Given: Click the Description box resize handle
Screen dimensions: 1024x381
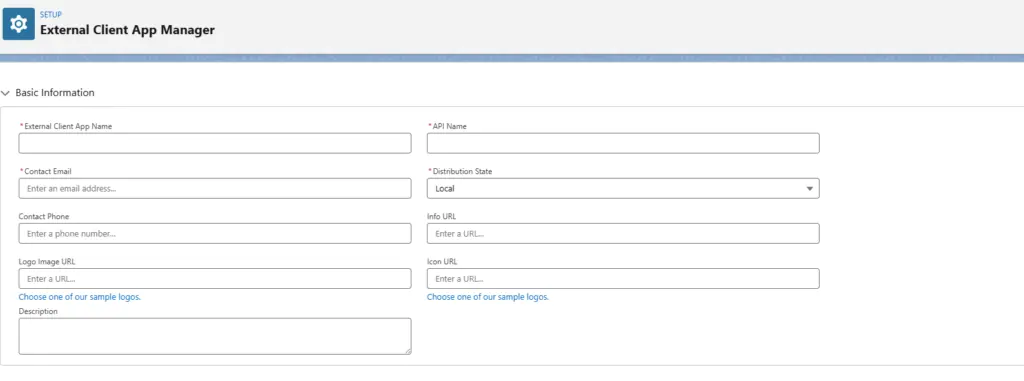Looking at the screenshot, I should [x=408, y=351].
